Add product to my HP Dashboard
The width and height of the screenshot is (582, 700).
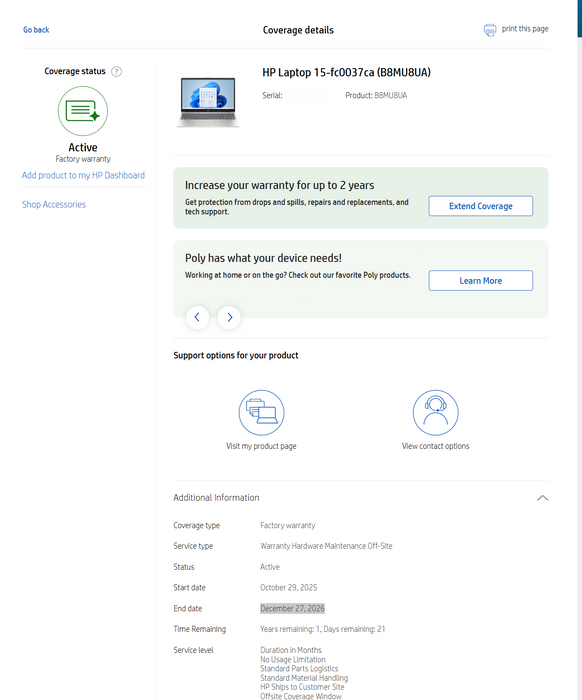pyautogui.click(x=83, y=175)
